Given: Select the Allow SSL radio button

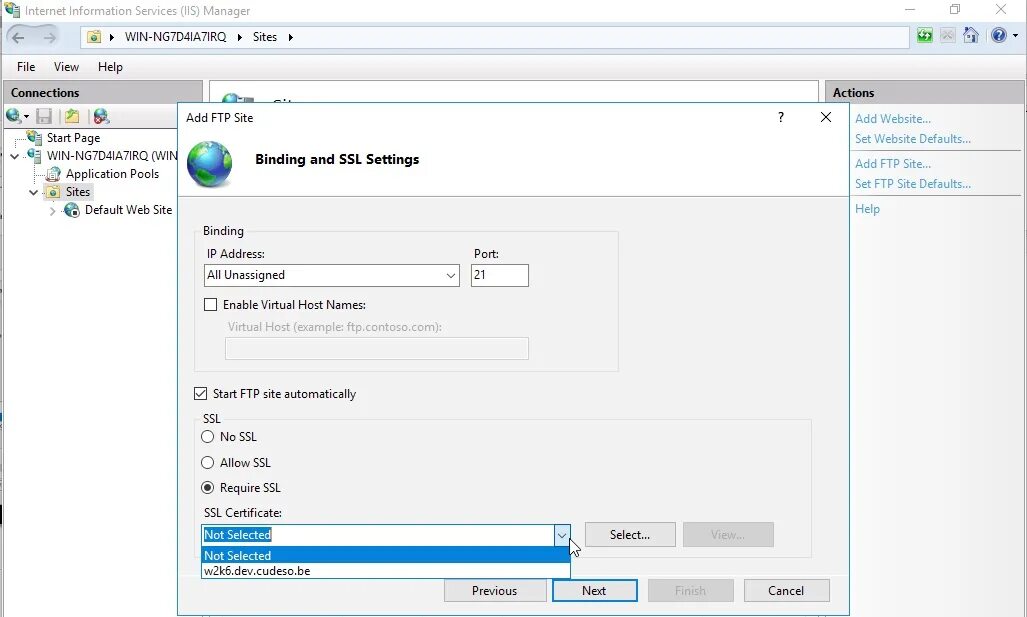Looking at the screenshot, I should pyautogui.click(x=208, y=462).
